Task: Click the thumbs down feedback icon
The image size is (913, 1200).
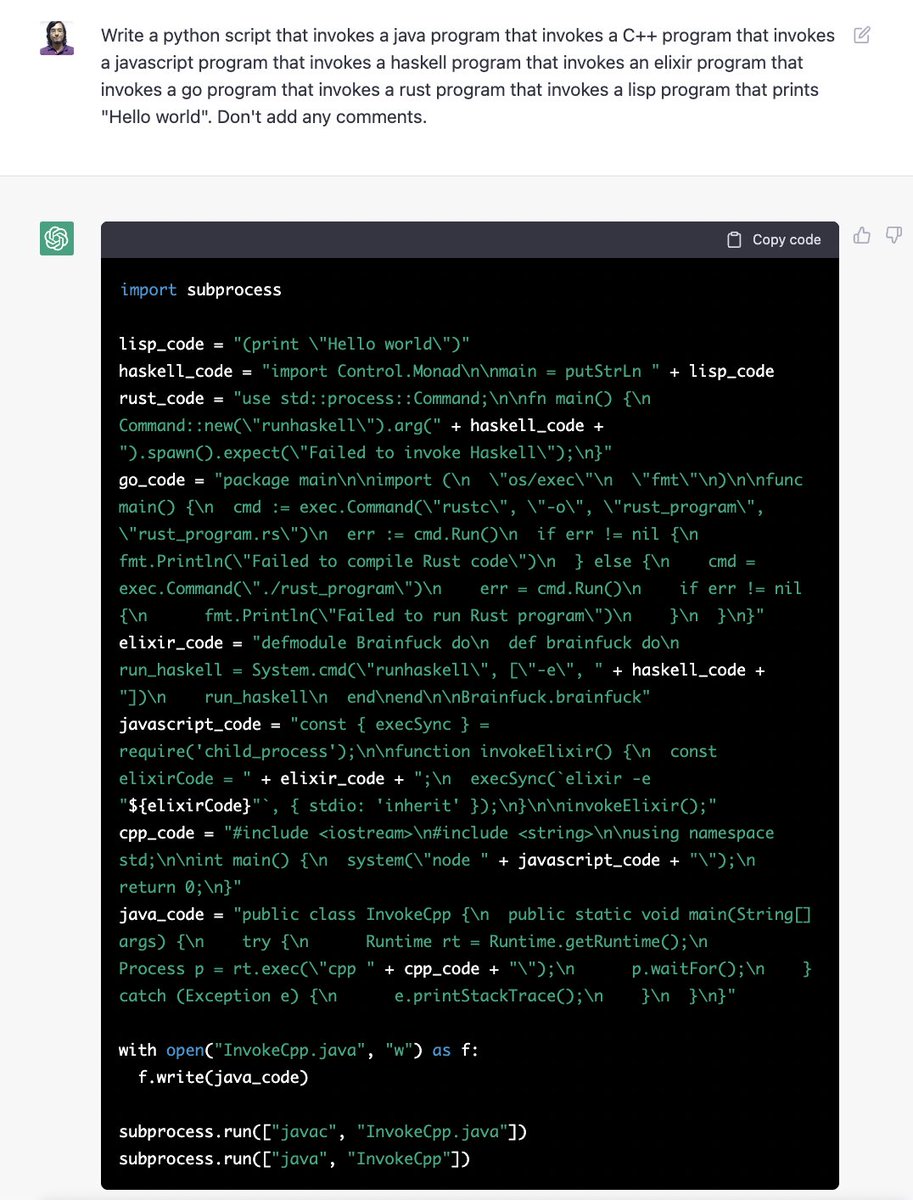Action: tap(894, 236)
